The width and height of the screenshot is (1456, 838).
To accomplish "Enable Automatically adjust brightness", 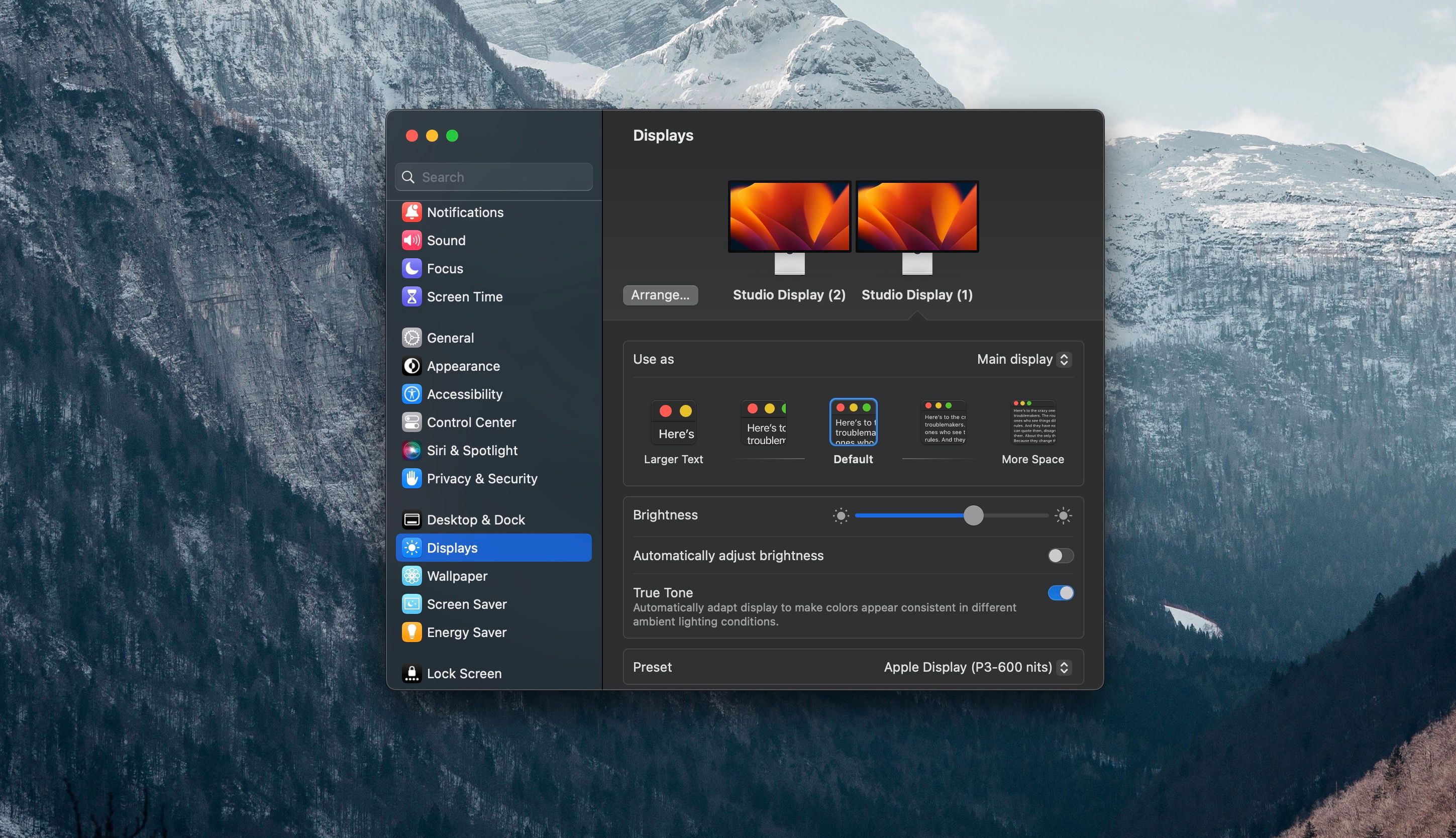I will click(x=1060, y=556).
